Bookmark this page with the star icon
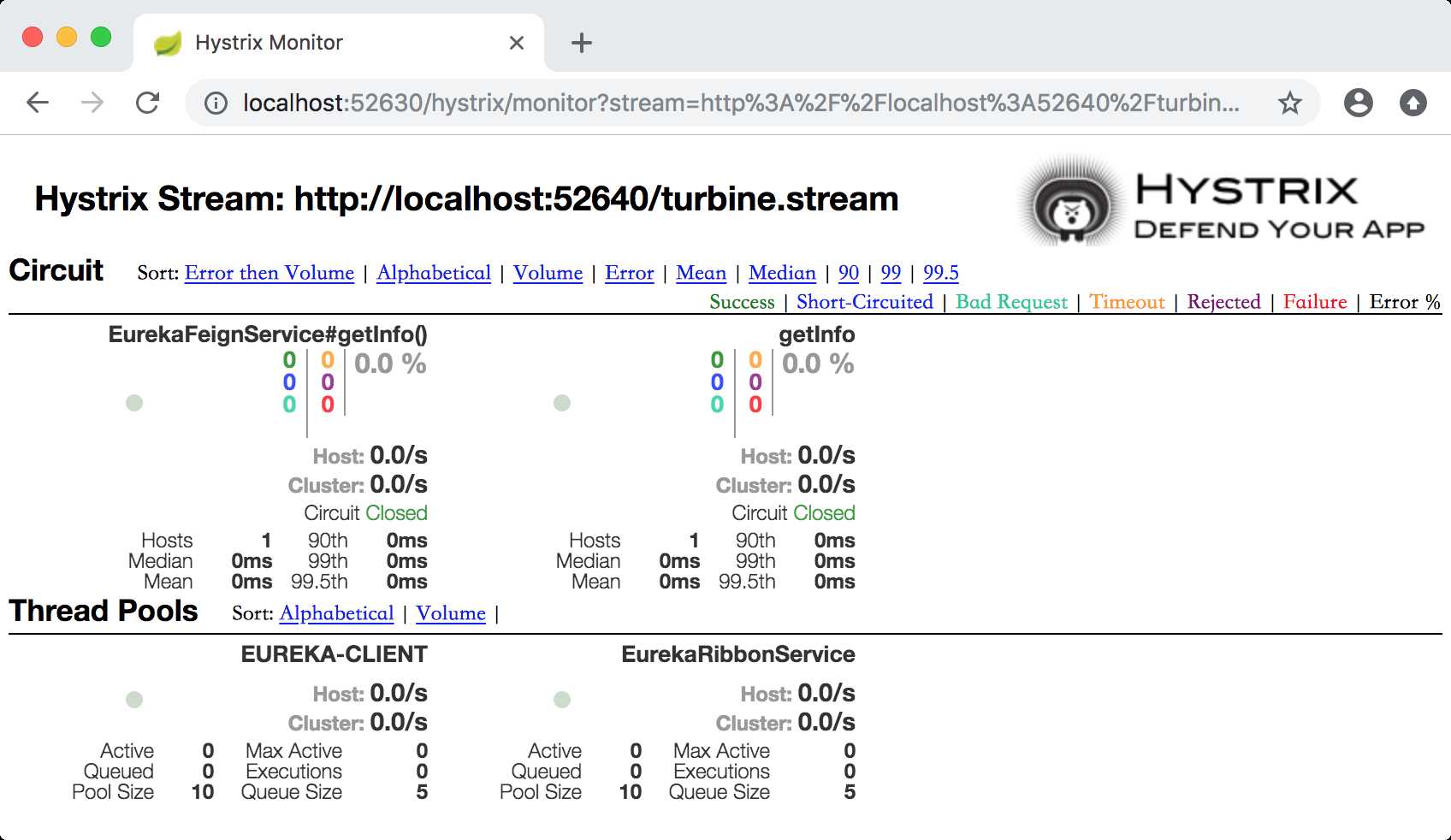Screen dimensions: 1451x840 (x=1289, y=104)
